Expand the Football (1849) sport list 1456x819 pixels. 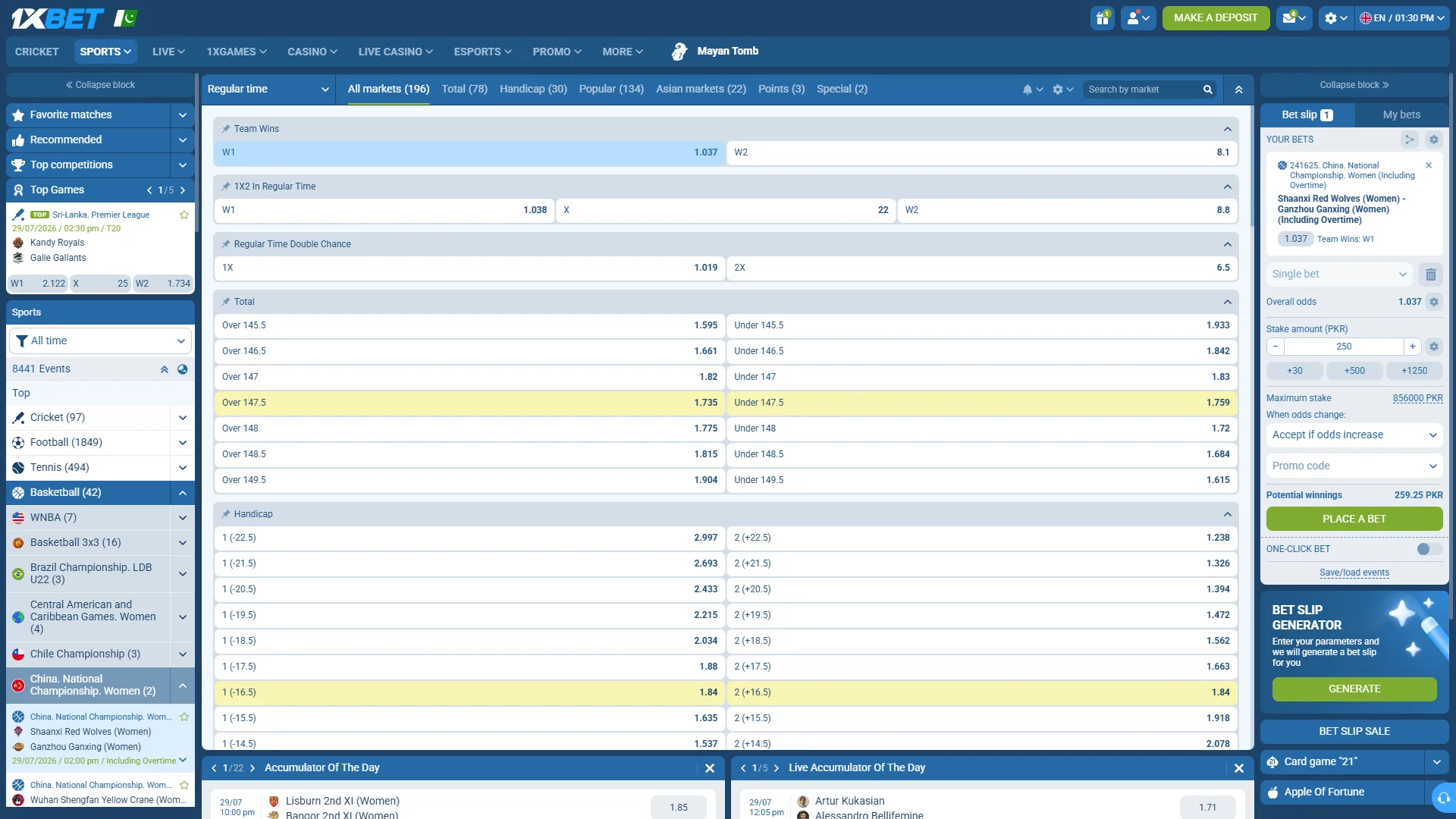point(182,443)
